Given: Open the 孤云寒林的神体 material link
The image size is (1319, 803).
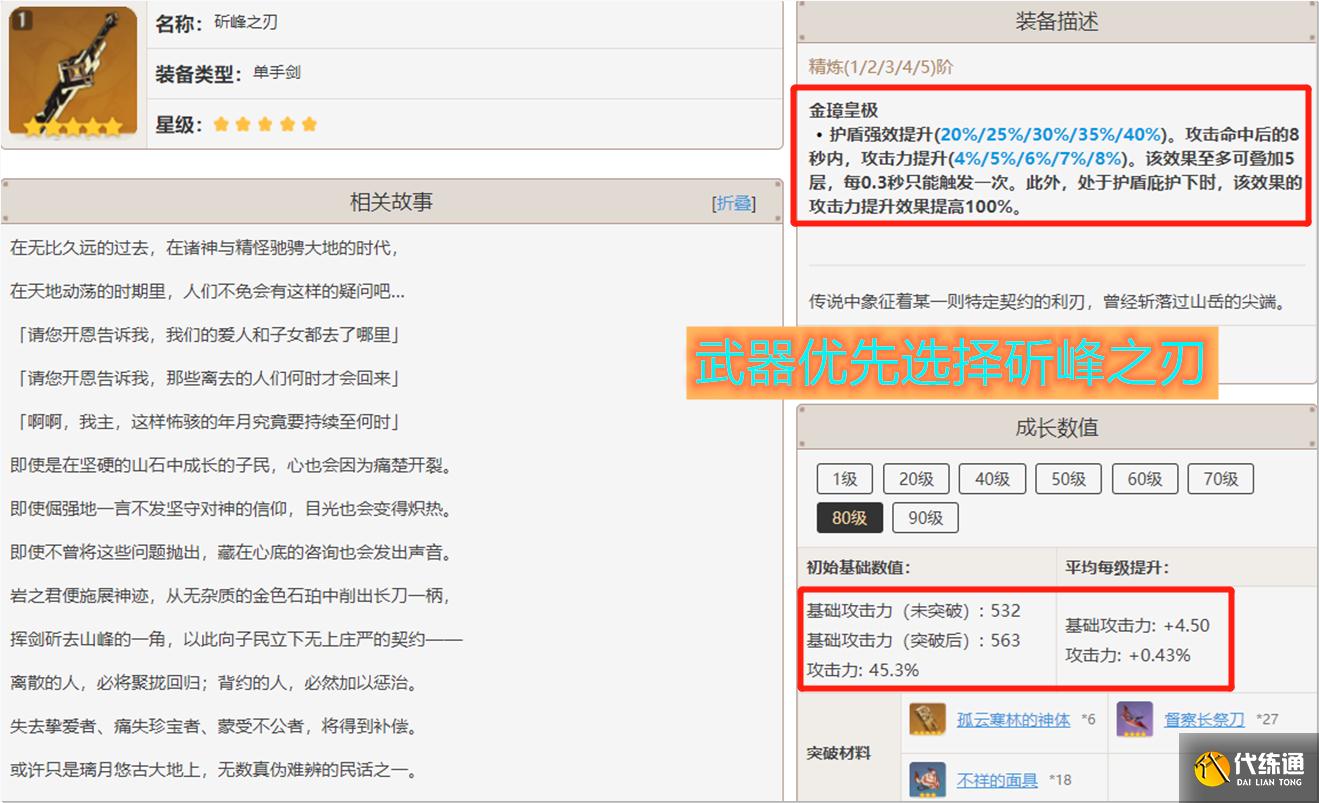Looking at the screenshot, I should tap(1013, 719).
